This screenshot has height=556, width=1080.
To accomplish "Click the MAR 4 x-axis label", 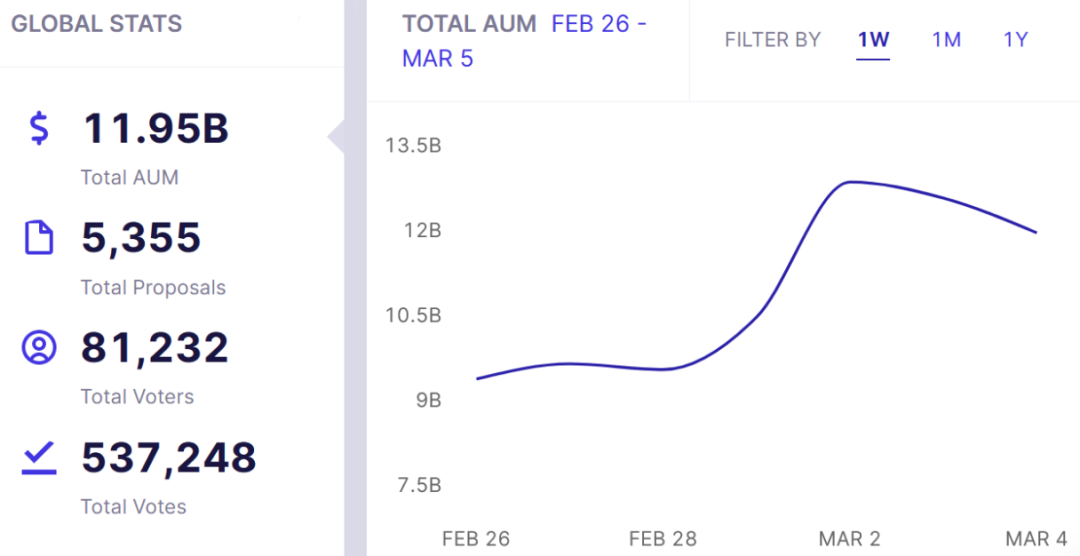I will 1036,539.
